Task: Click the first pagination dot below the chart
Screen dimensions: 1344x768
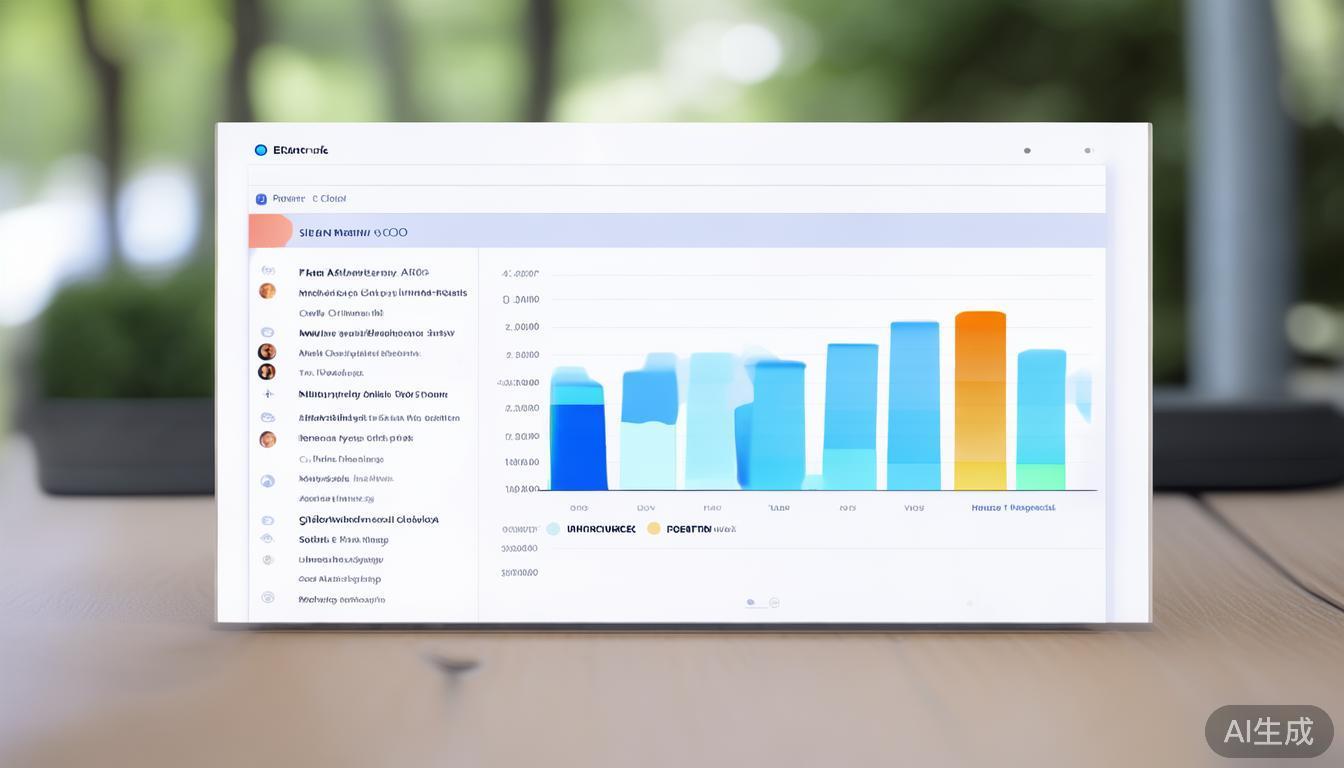Action: (x=751, y=603)
